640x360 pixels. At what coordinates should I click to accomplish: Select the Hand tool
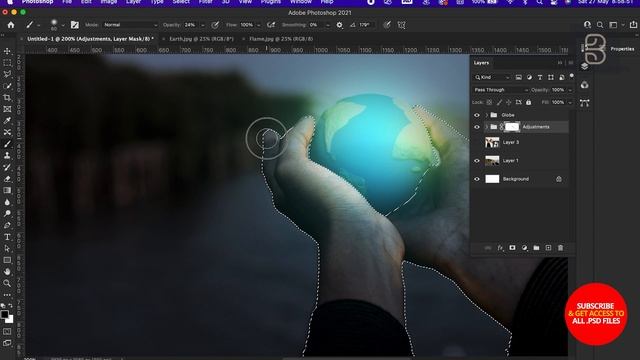point(7,271)
